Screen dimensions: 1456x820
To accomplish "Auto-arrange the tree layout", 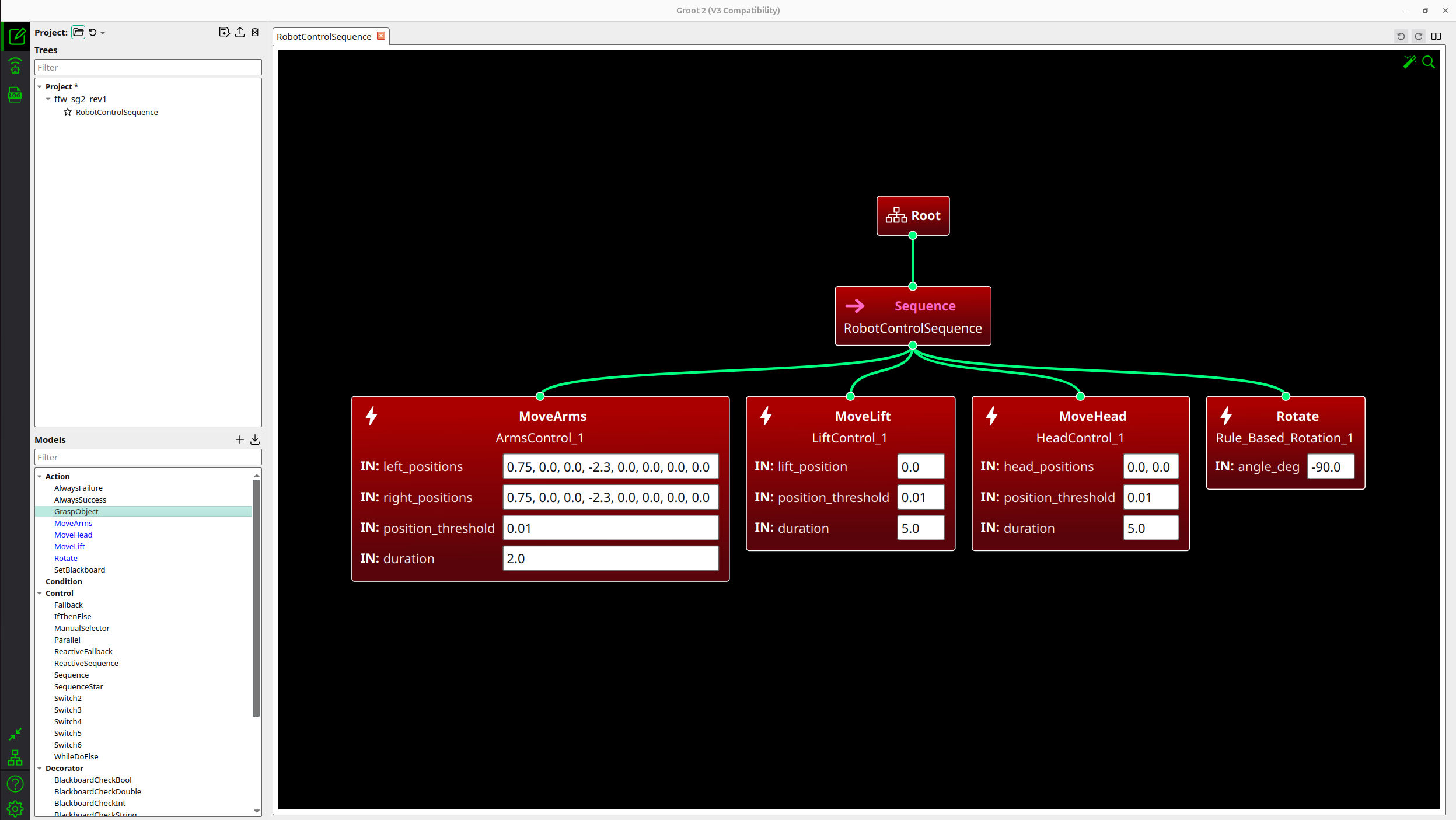I will pos(16,758).
